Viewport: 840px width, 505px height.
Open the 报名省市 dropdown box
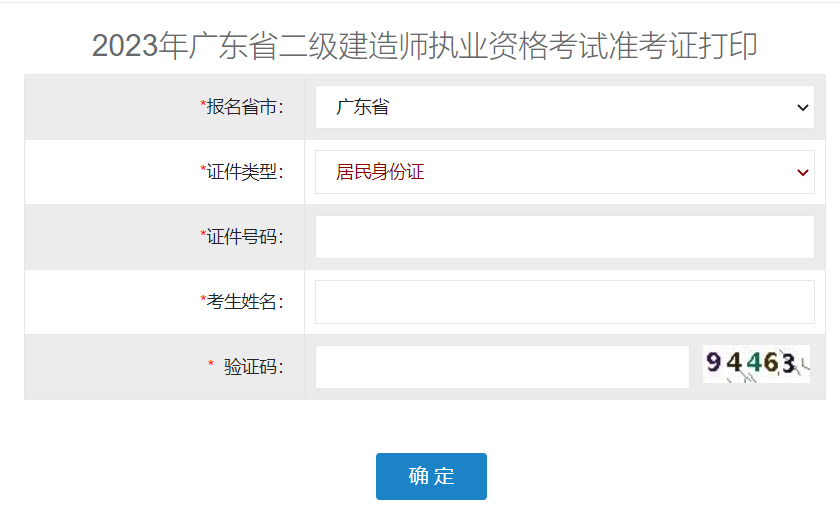click(x=565, y=107)
